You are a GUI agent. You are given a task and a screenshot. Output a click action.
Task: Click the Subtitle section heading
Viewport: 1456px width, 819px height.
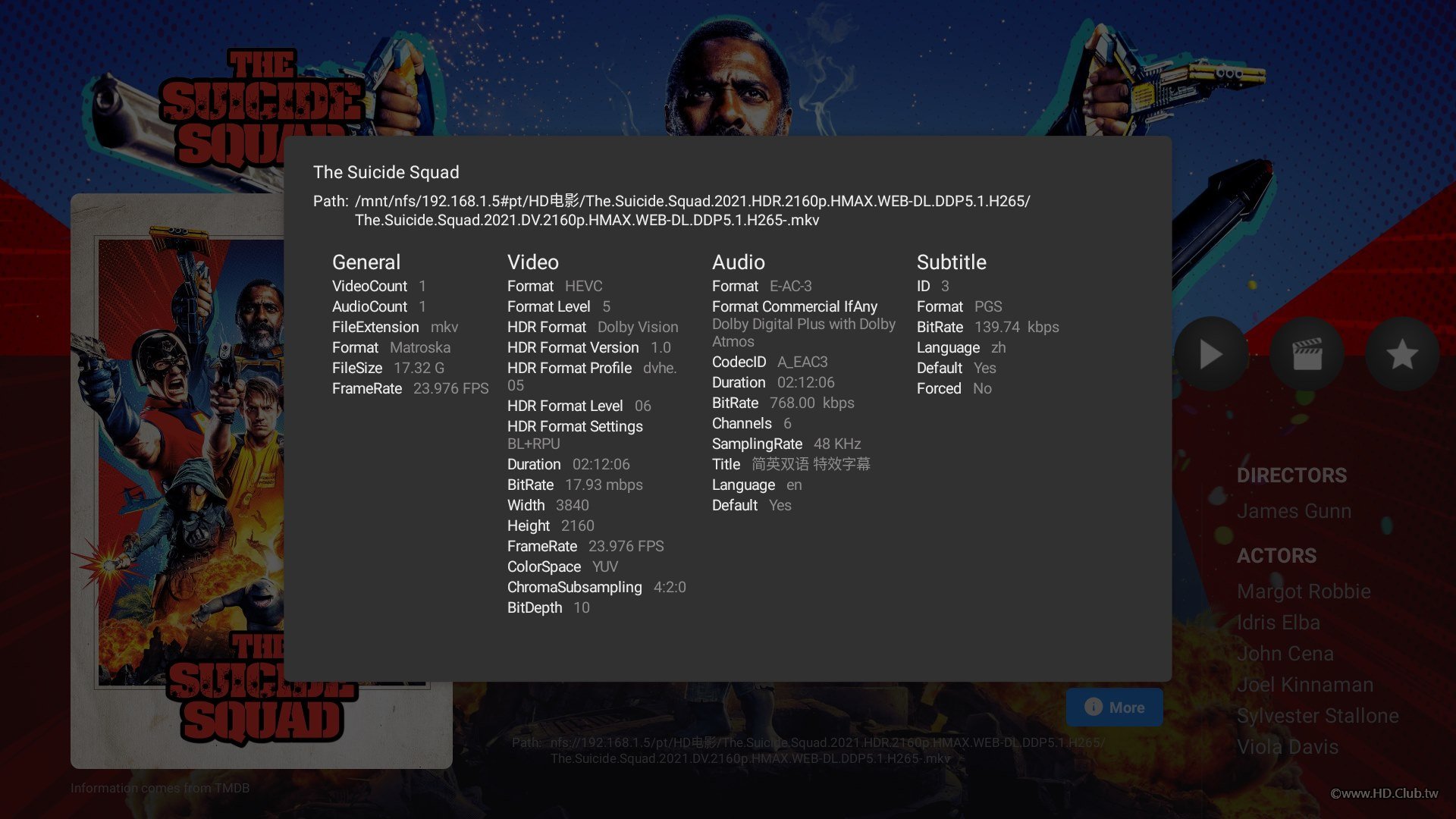coord(952,262)
